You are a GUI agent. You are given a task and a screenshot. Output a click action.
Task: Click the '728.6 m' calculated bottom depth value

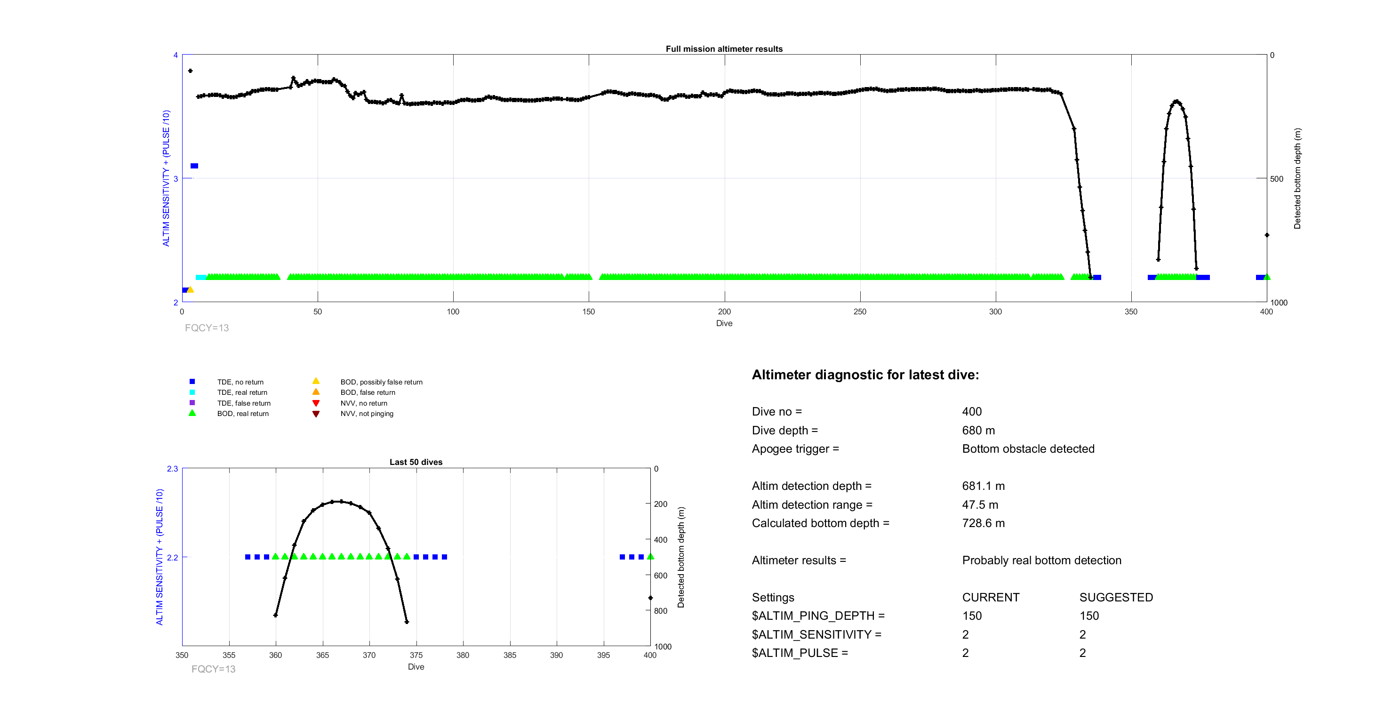pos(983,523)
